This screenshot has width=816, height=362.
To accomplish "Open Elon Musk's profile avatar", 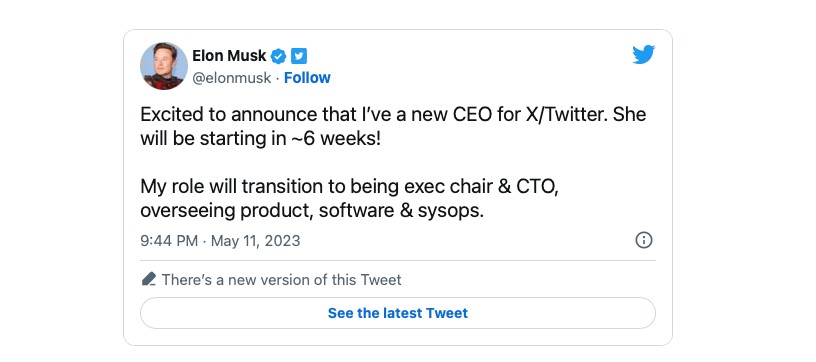I will (164, 66).
